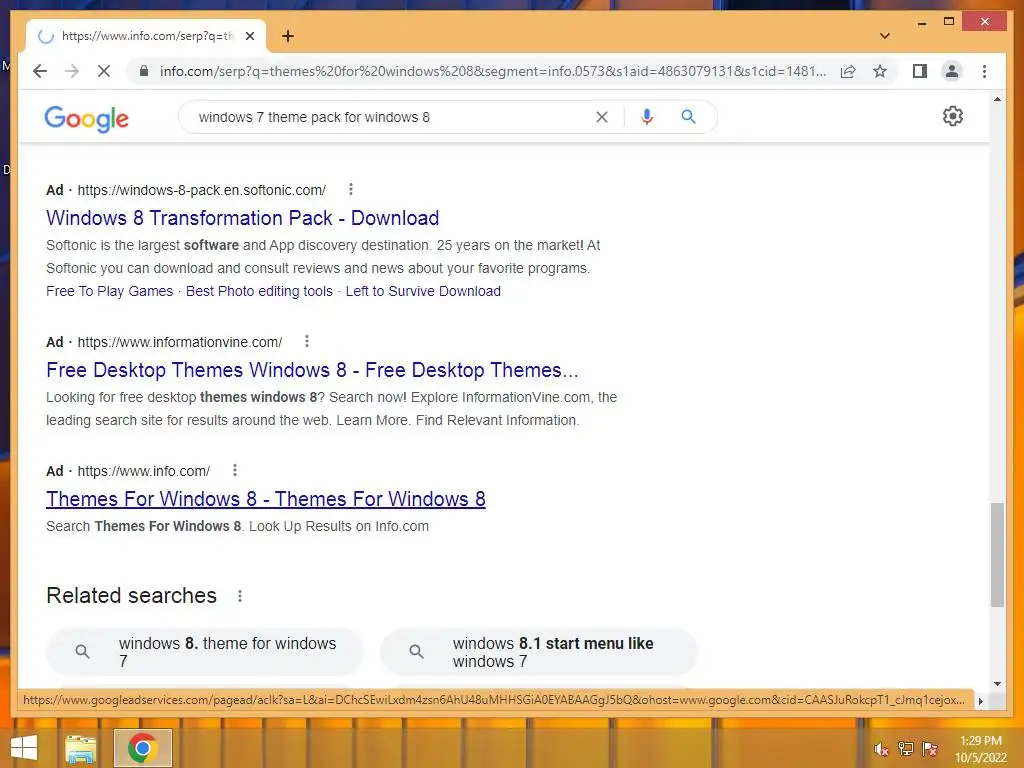Click the network tray icon

[906, 749]
